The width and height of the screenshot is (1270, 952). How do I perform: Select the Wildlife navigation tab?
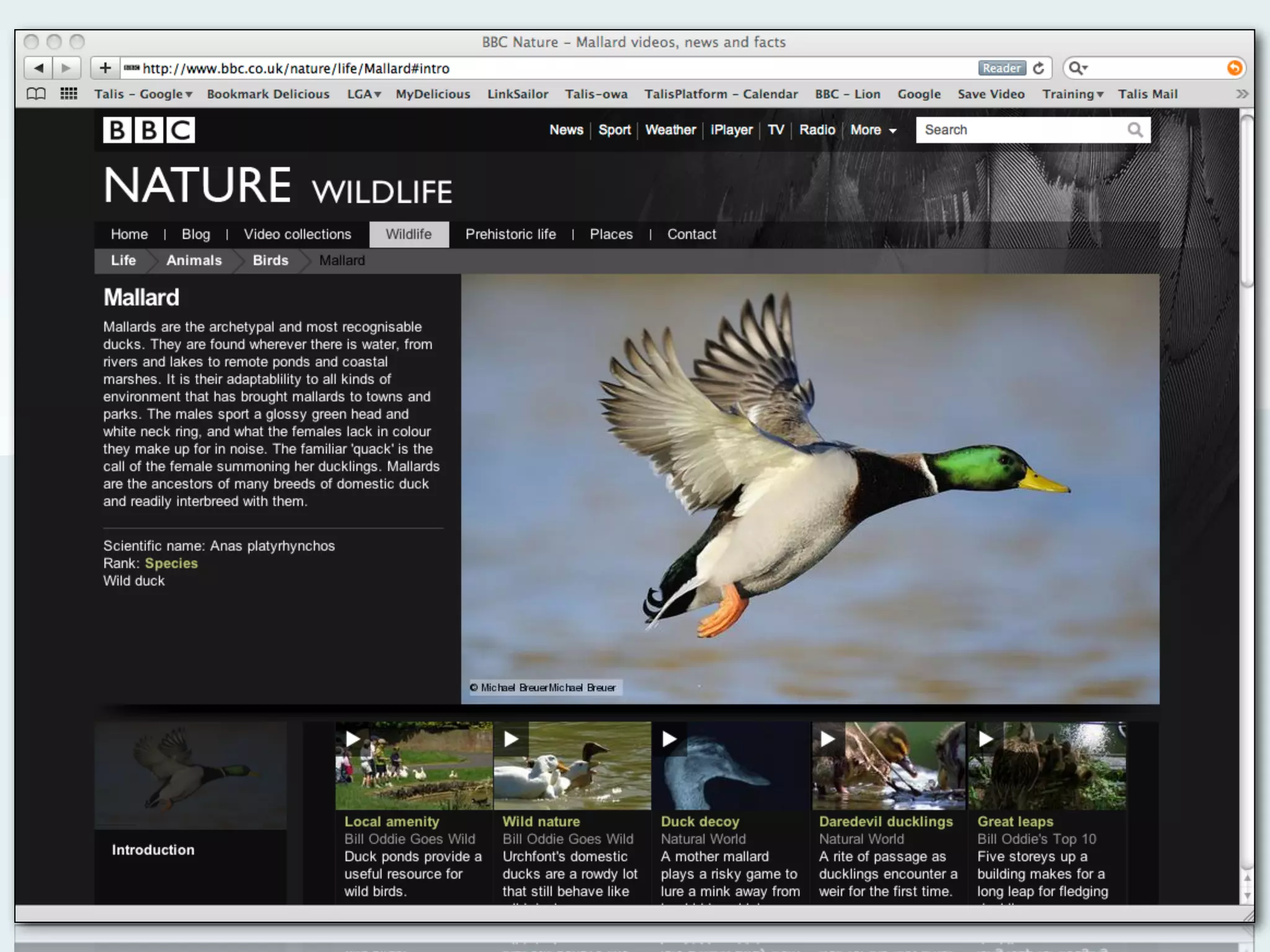(x=409, y=234)
